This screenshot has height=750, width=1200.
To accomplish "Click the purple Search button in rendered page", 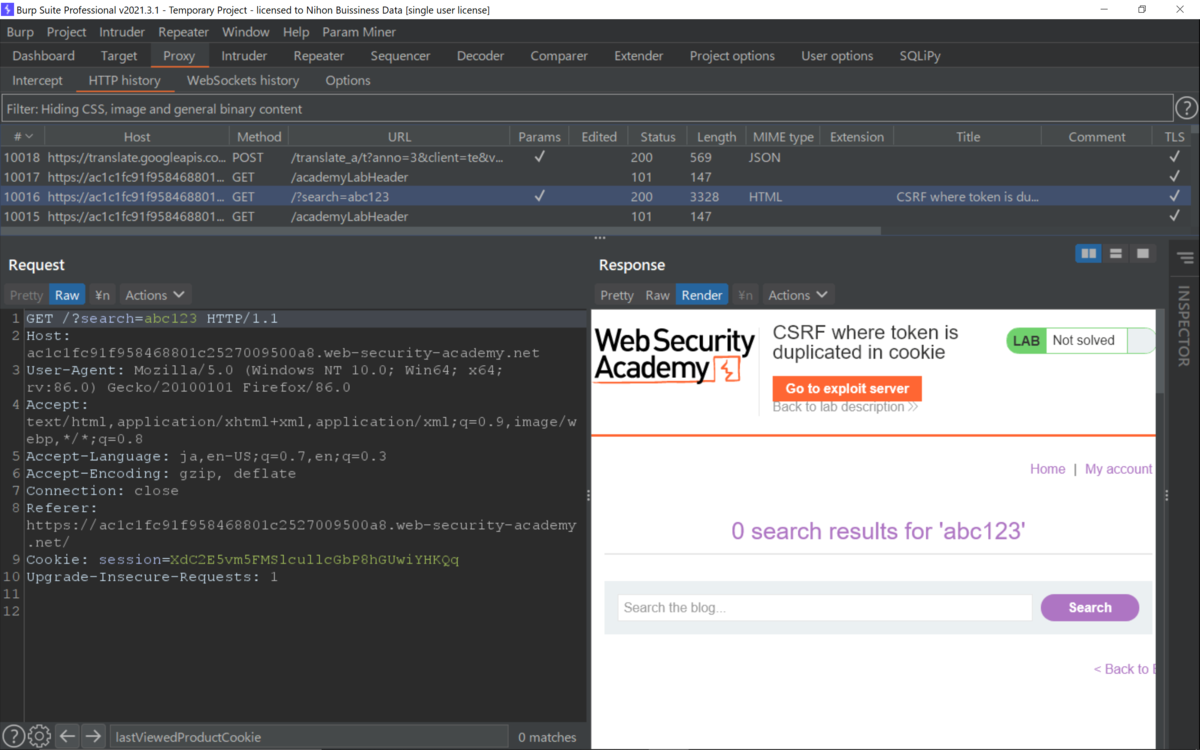I will 1090,607.
